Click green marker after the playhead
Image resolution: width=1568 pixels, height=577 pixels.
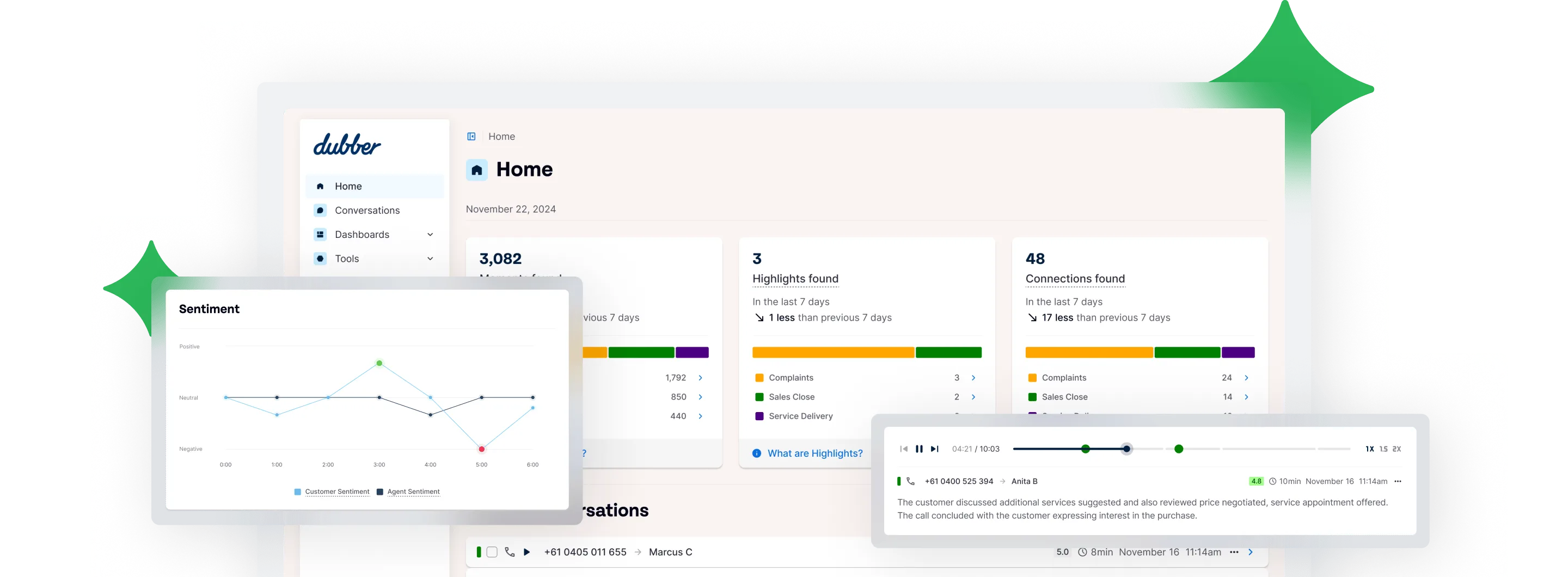(1179, 449)
